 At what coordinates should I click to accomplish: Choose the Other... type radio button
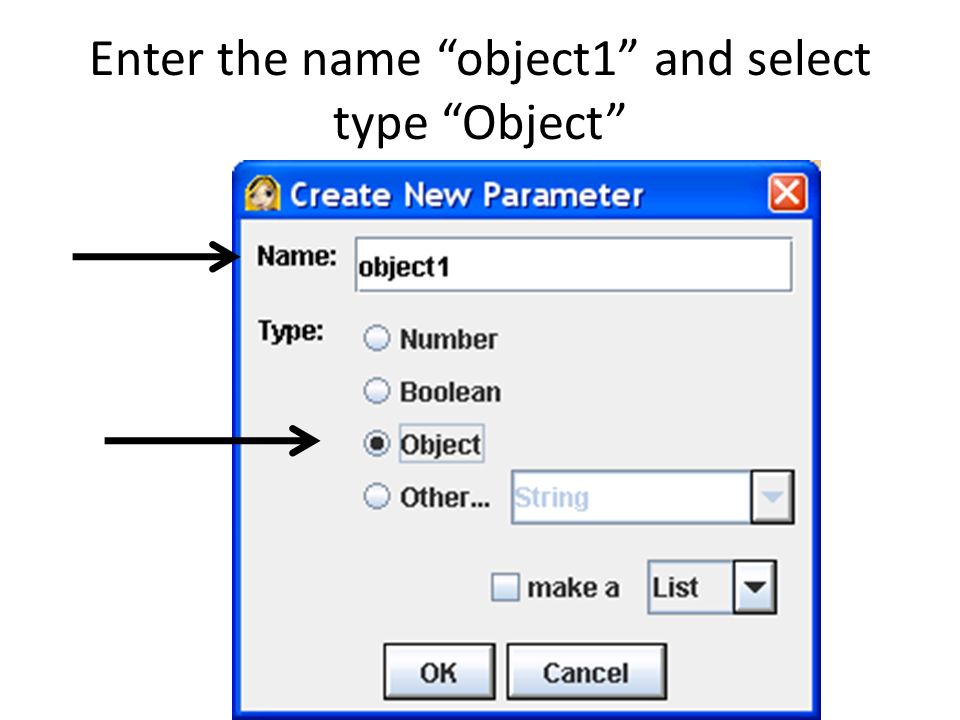[x=377, y=496]
